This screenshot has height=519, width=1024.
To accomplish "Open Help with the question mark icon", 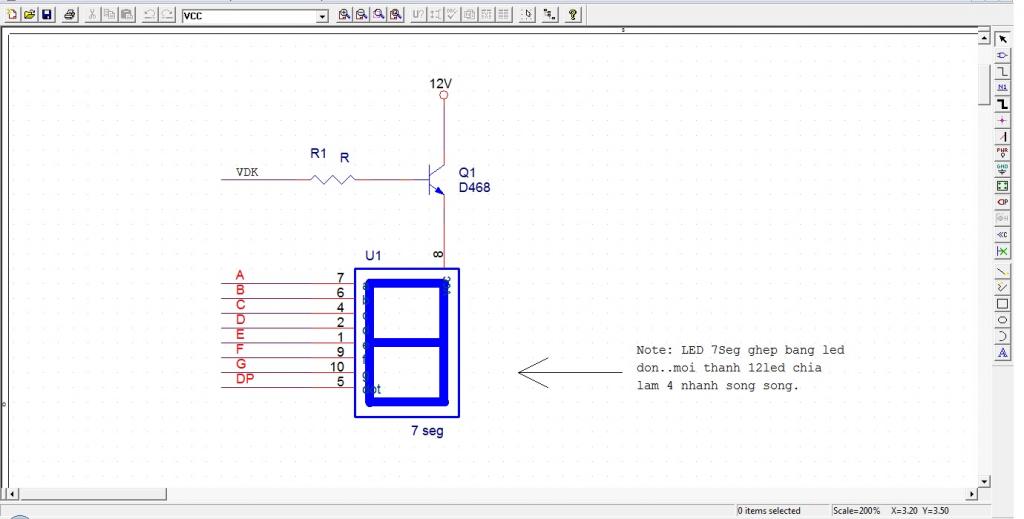I will 573,14.
